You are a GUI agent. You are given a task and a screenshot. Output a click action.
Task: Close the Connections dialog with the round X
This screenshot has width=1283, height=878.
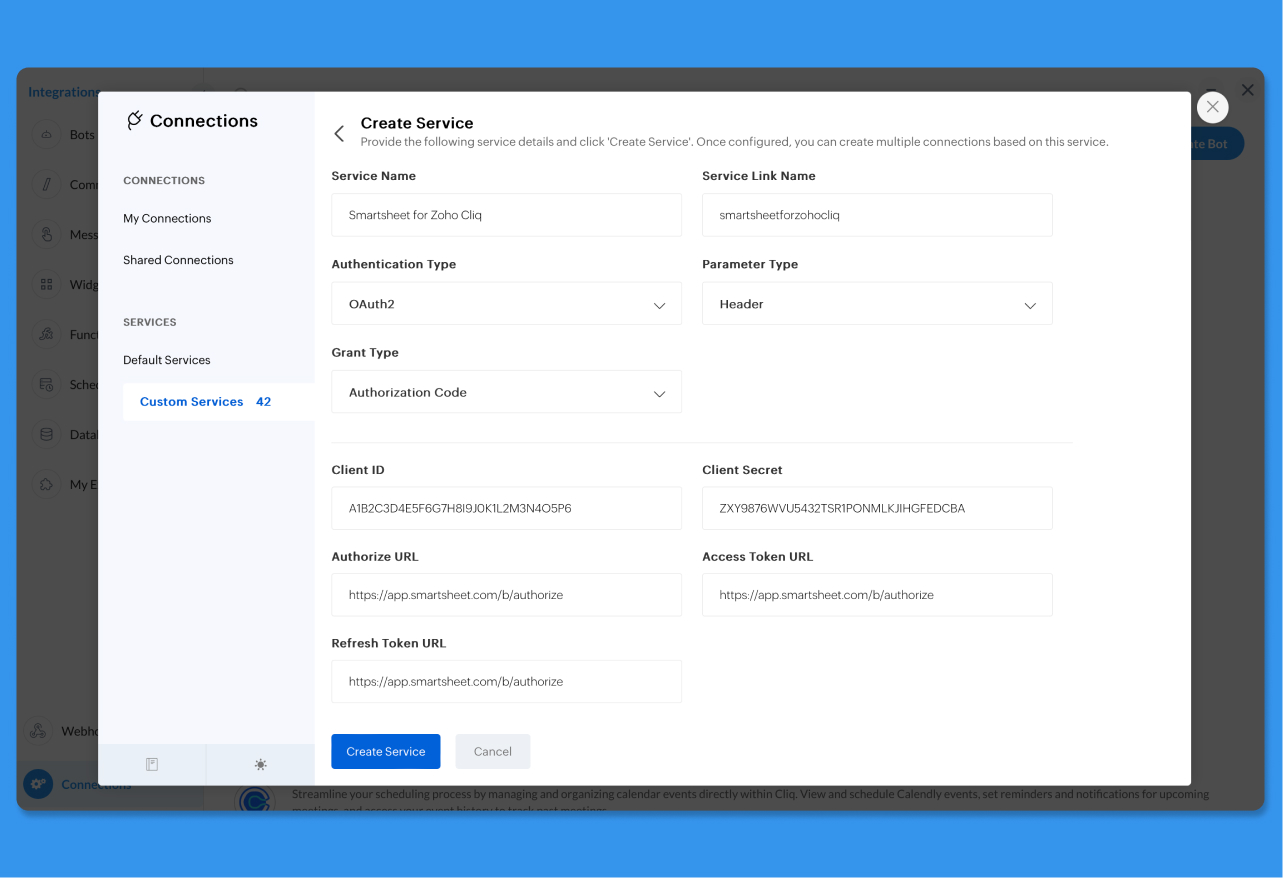(x=1212, y=107)
